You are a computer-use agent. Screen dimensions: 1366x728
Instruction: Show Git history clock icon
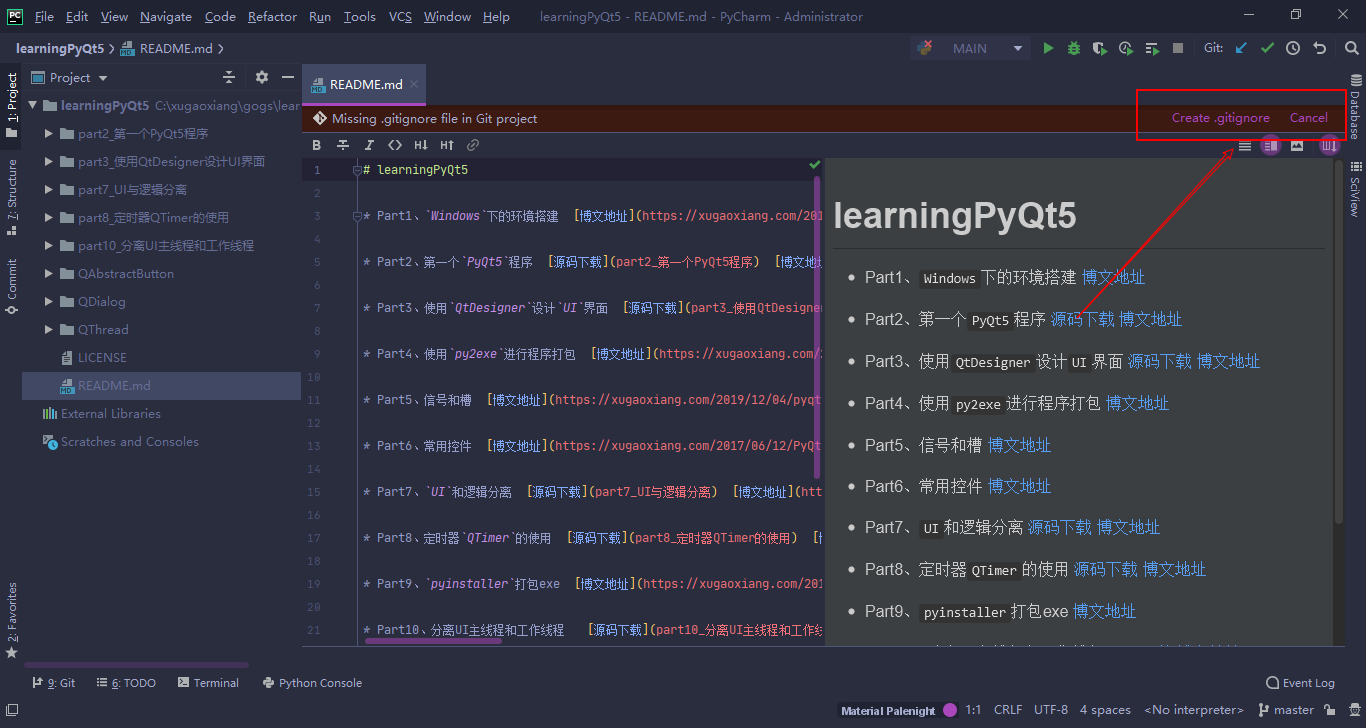pos(1293,48)
